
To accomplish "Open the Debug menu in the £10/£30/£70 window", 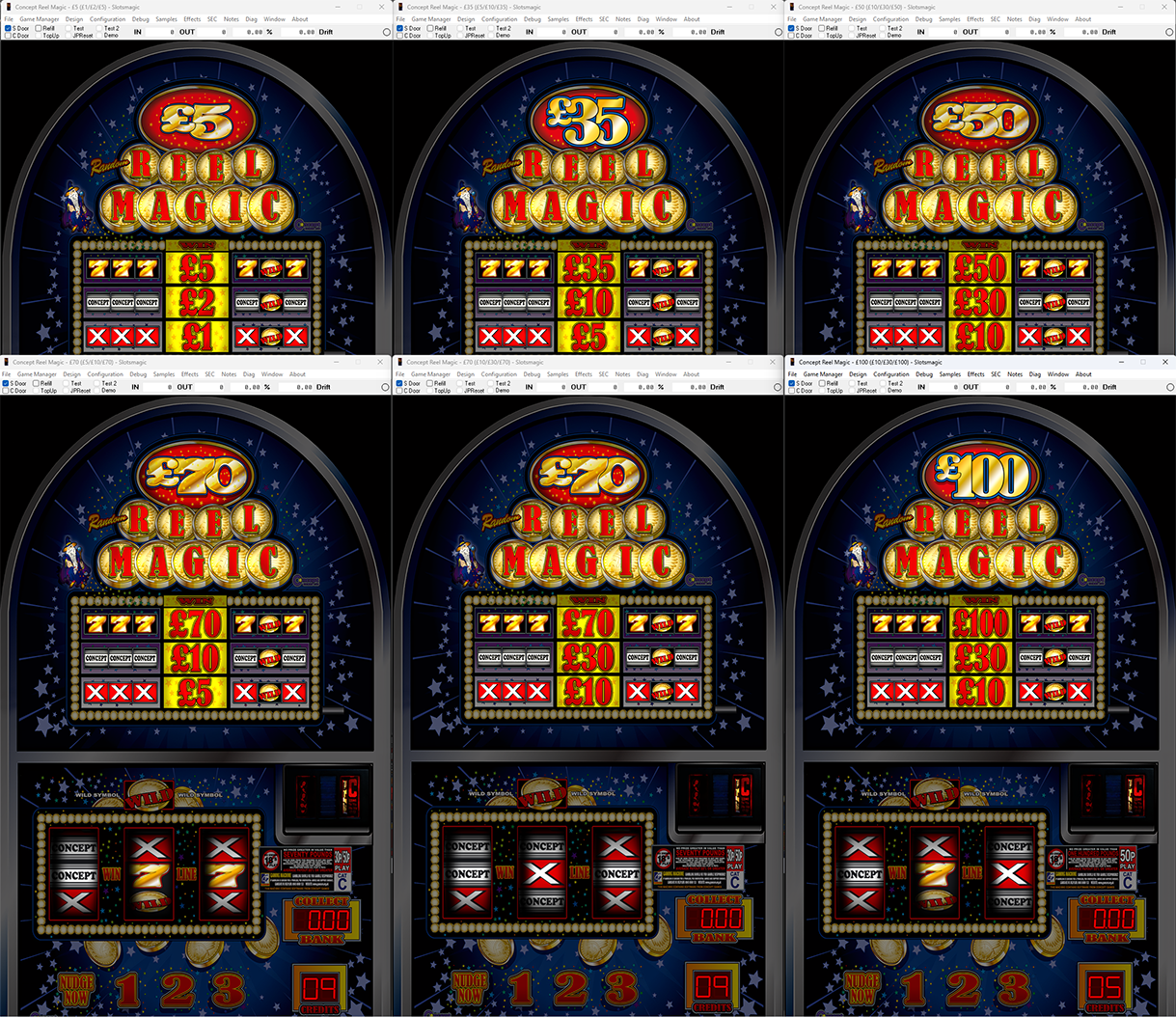I will 532,374.
